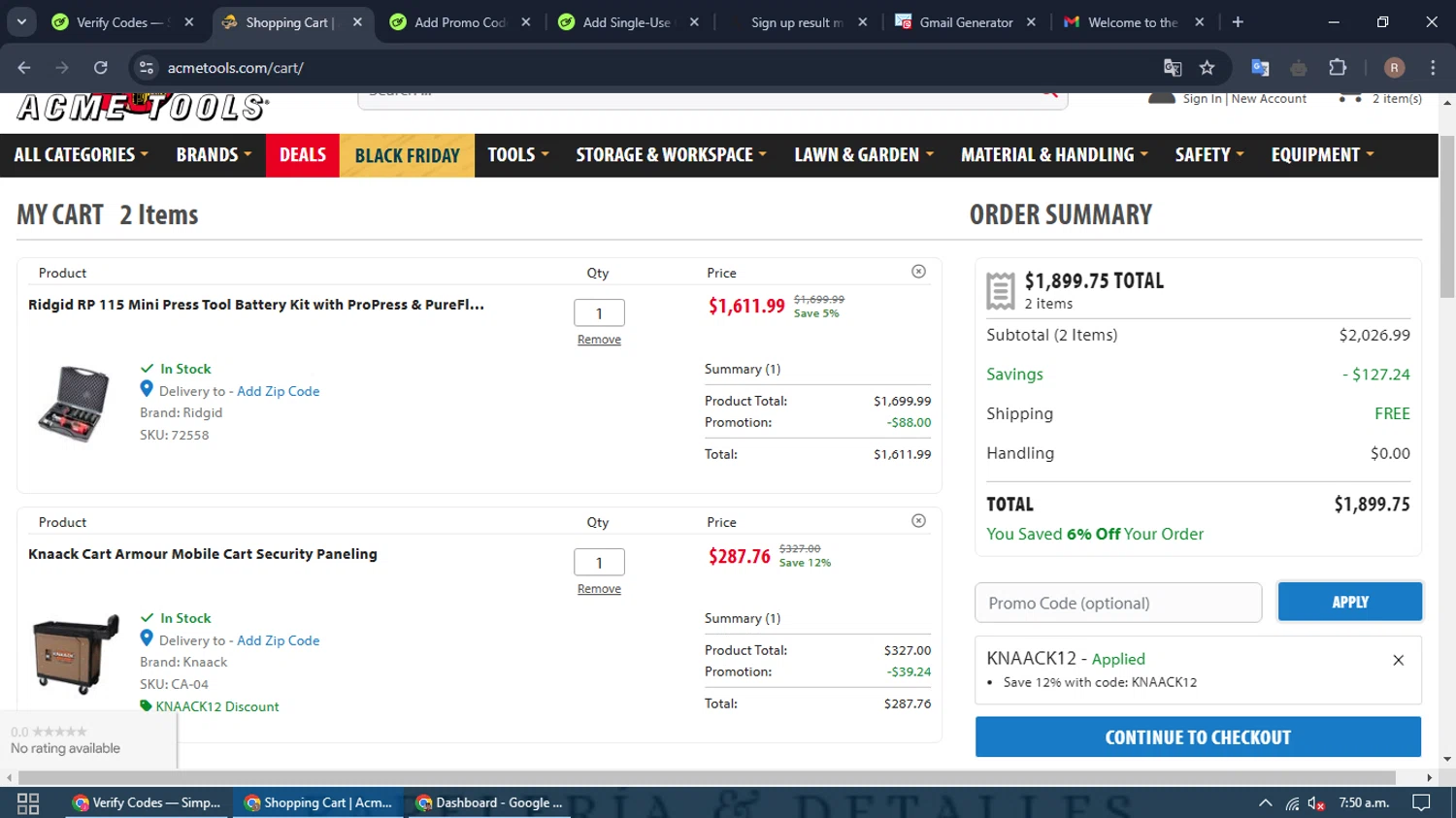1456x818 pixels.
Task: Expand ALL CATEGORIES menu
Action: (x=82, y=155)
